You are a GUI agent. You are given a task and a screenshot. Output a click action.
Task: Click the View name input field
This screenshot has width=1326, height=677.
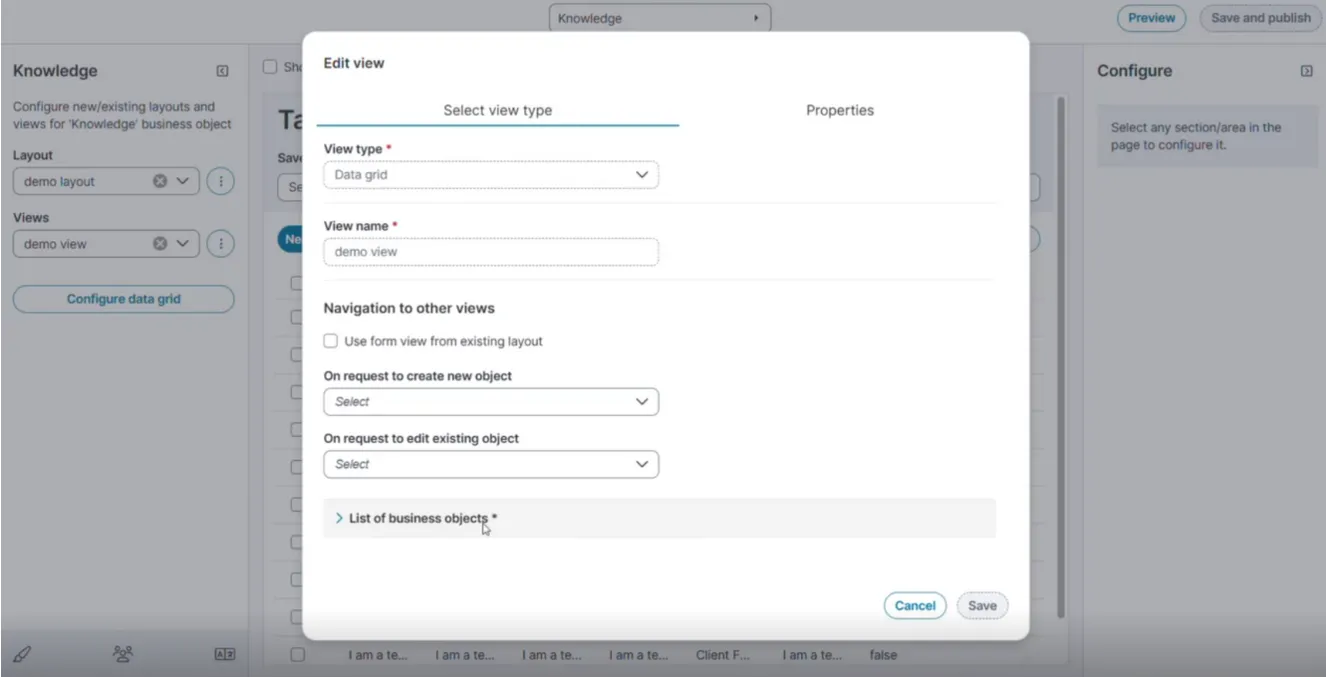tap(491, 252)
